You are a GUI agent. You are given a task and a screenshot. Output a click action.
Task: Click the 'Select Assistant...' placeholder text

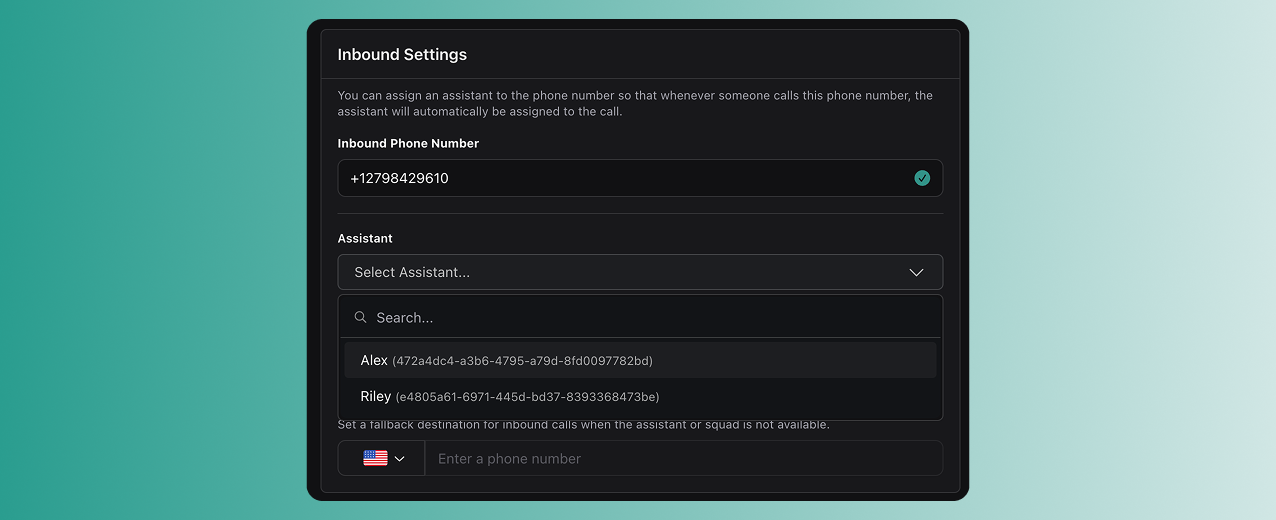click(x=412, y=272)
